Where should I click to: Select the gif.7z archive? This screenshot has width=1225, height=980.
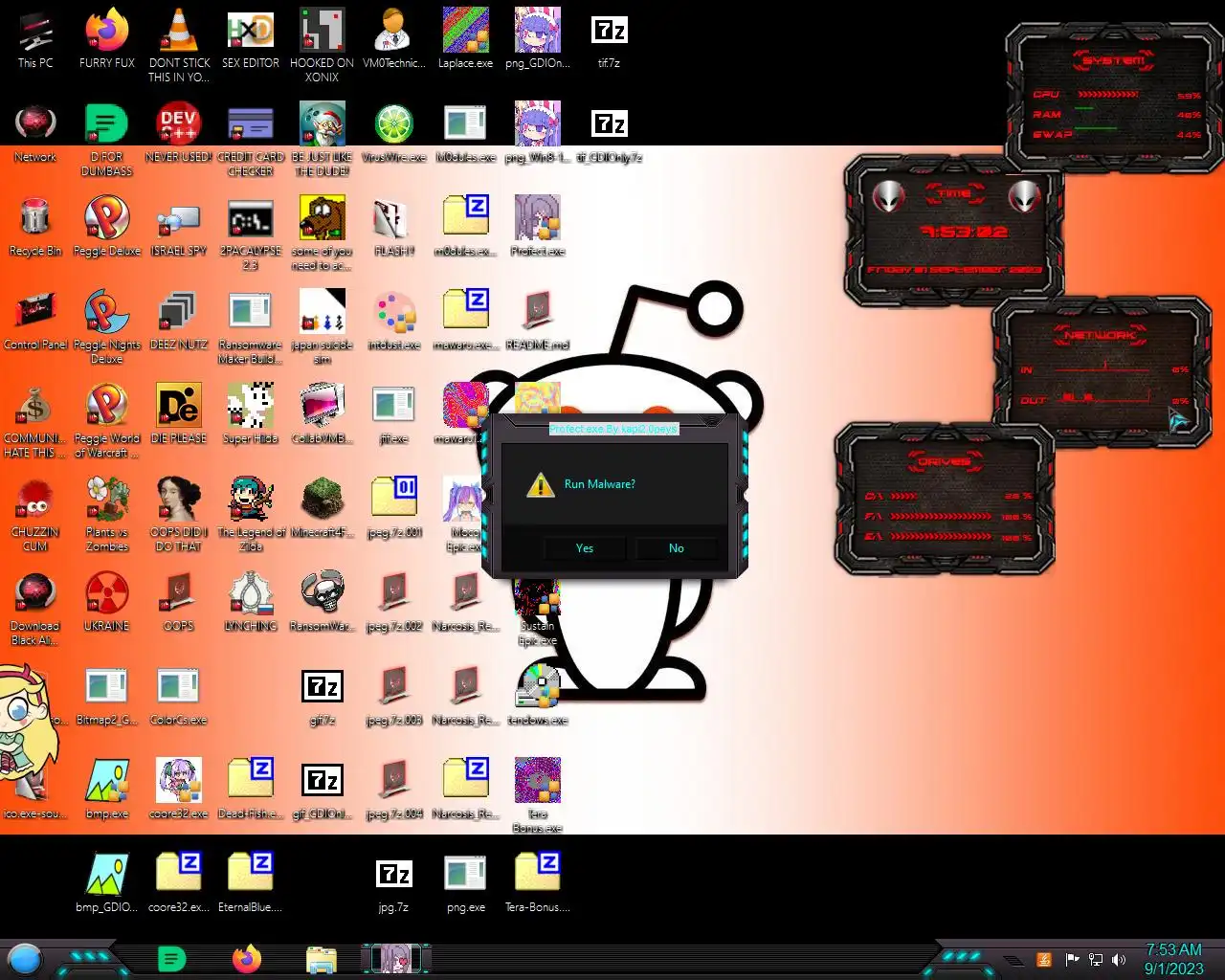click(x=323, y=696)
